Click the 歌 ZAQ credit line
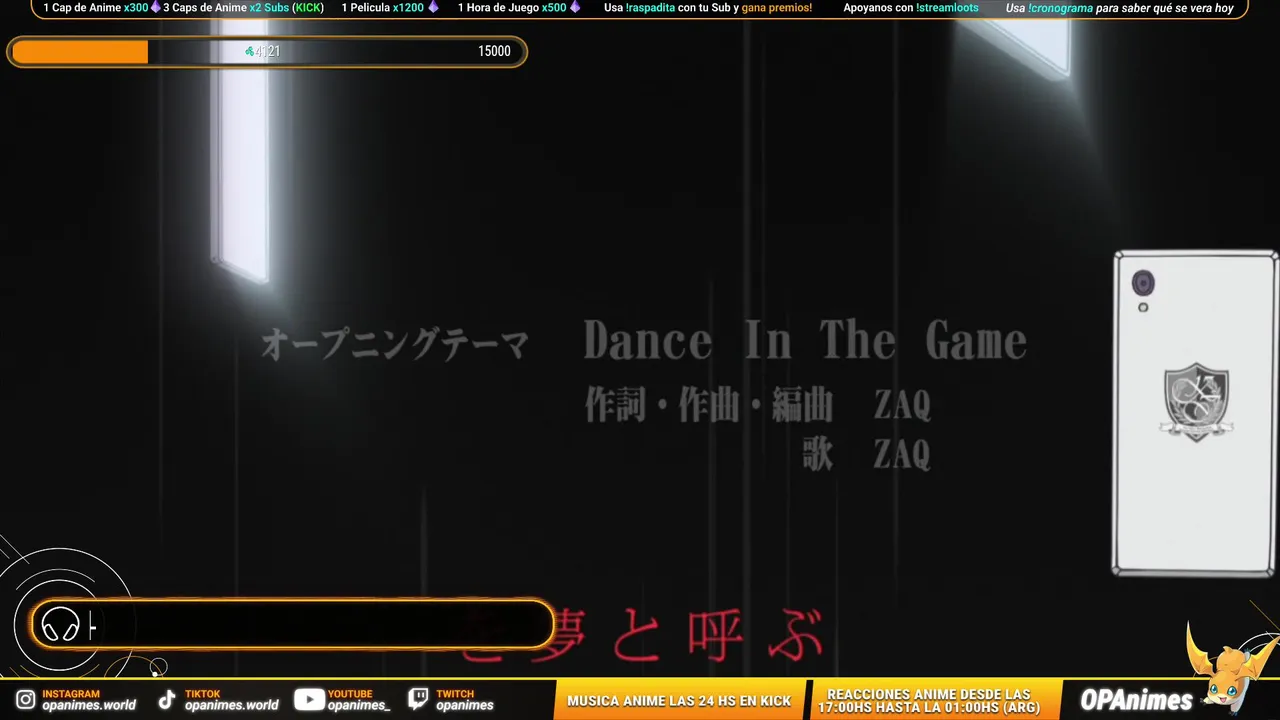1280x720 pixels. (866, 453)
